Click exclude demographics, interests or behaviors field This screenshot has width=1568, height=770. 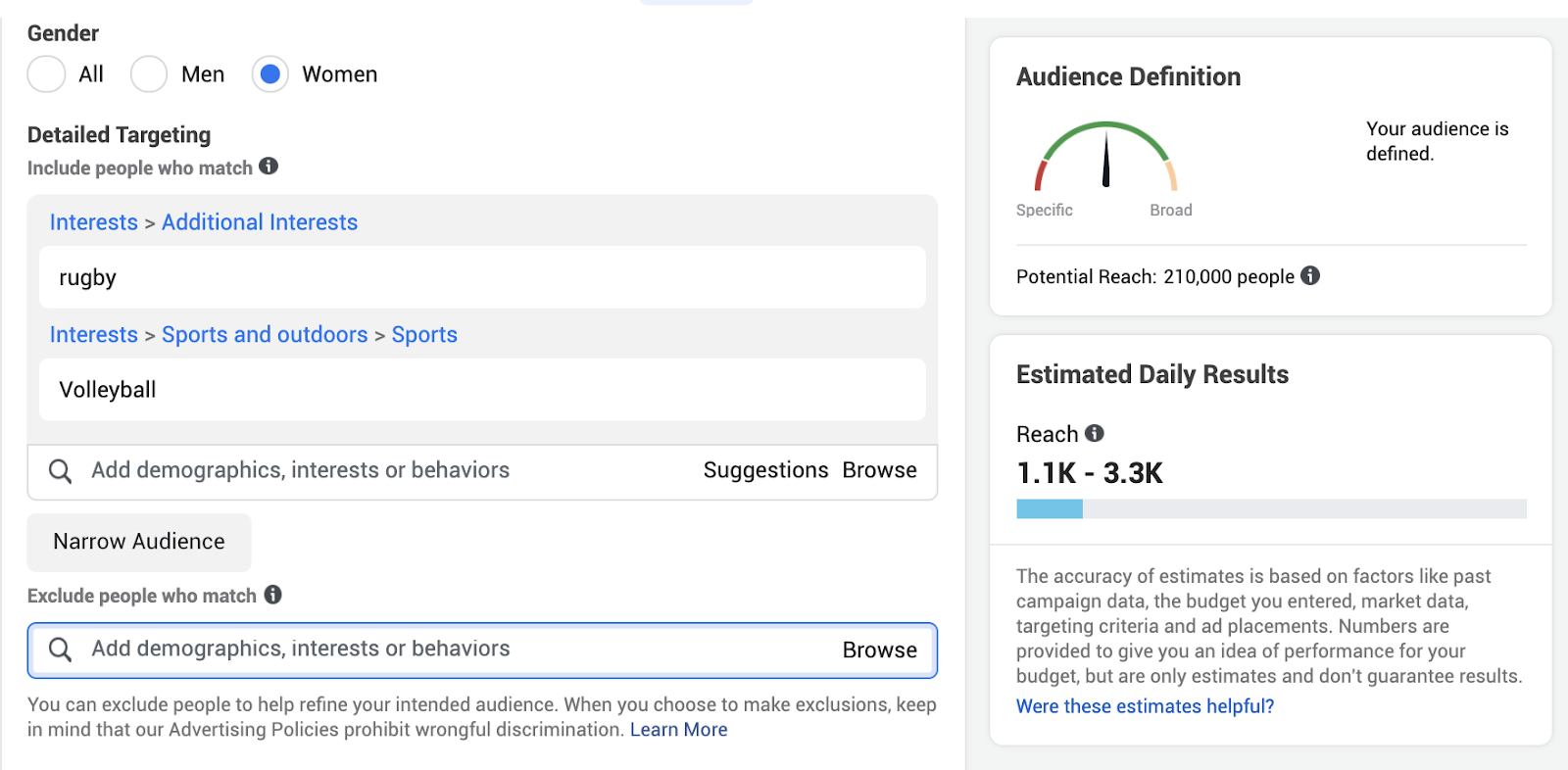point(482,650)
